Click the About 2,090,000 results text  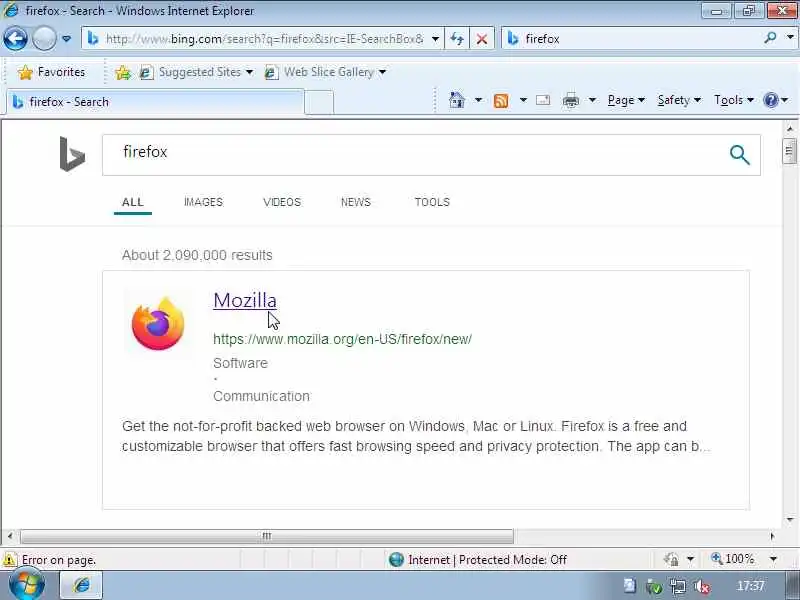click(x=197, y=255)
